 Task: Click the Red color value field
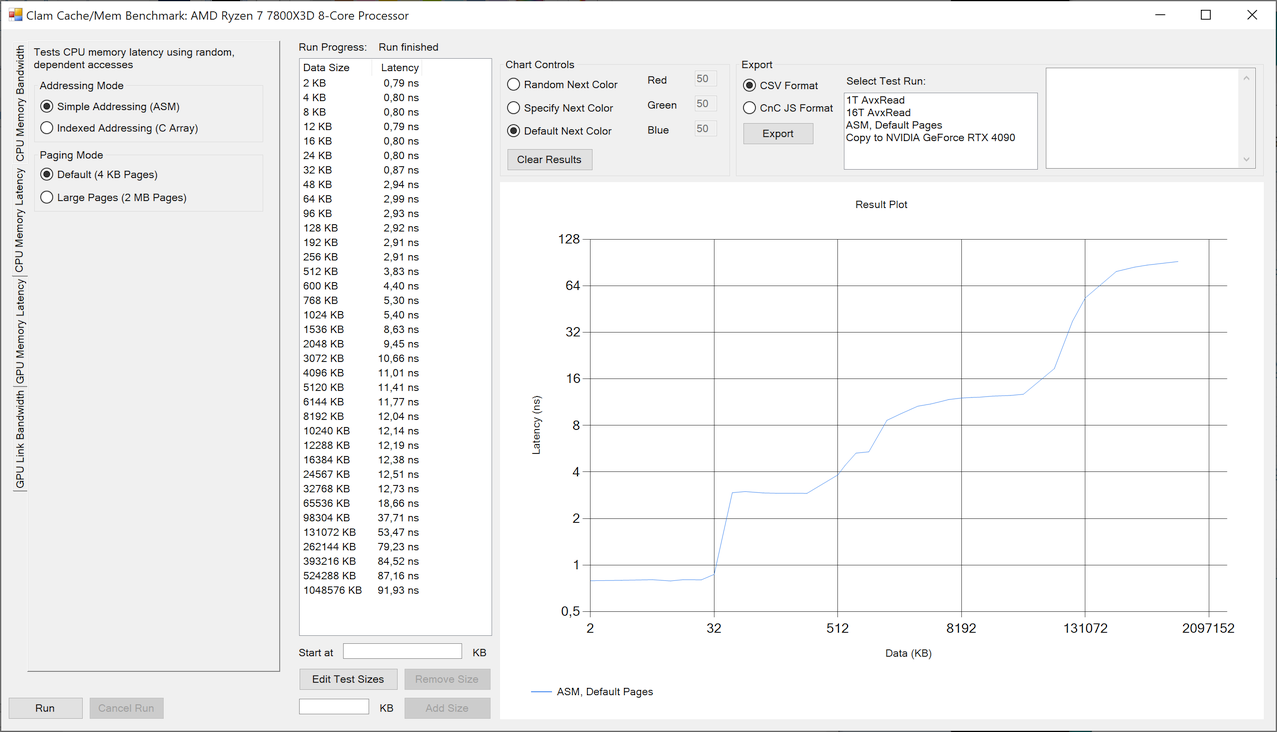click(704, 80)
